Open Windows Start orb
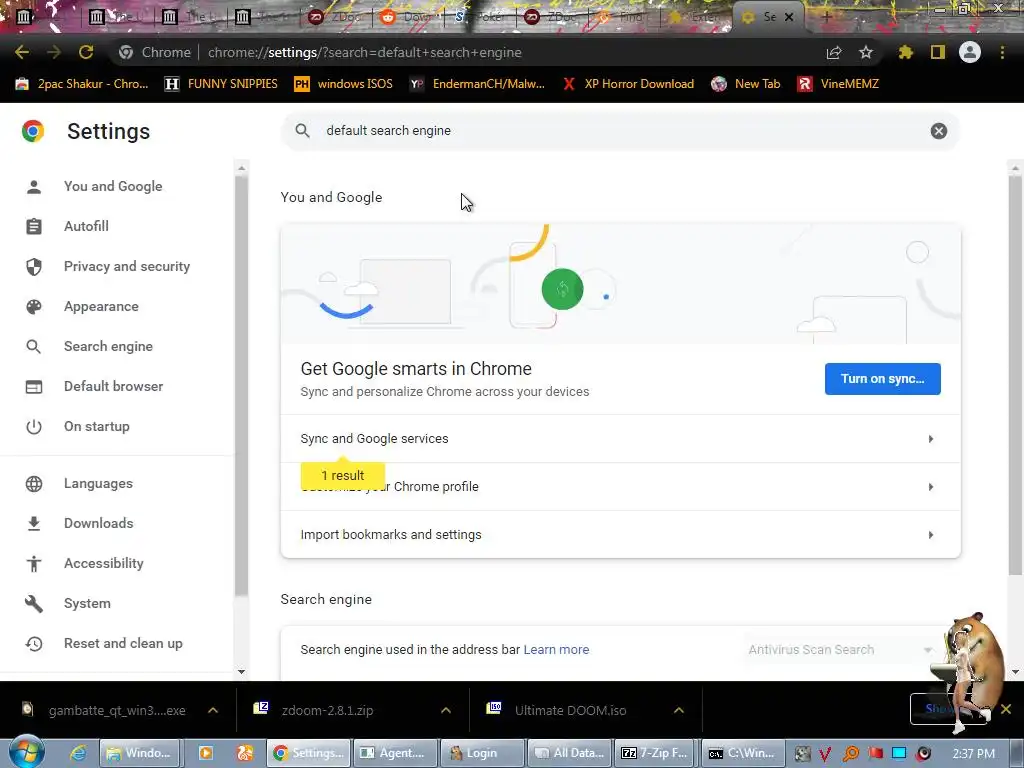The image size is (1024, 768). click(26, 751)
